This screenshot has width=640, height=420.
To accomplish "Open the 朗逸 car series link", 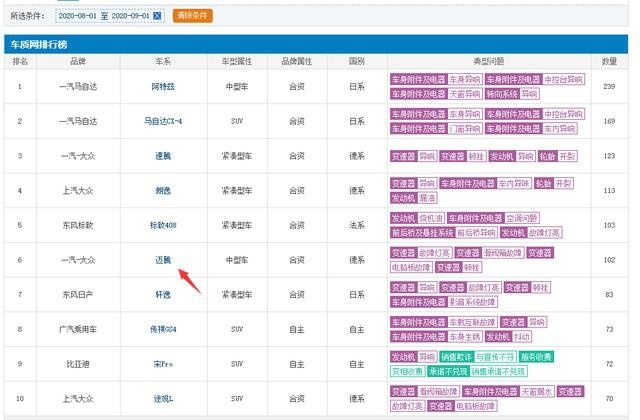I will click(163, 191).
